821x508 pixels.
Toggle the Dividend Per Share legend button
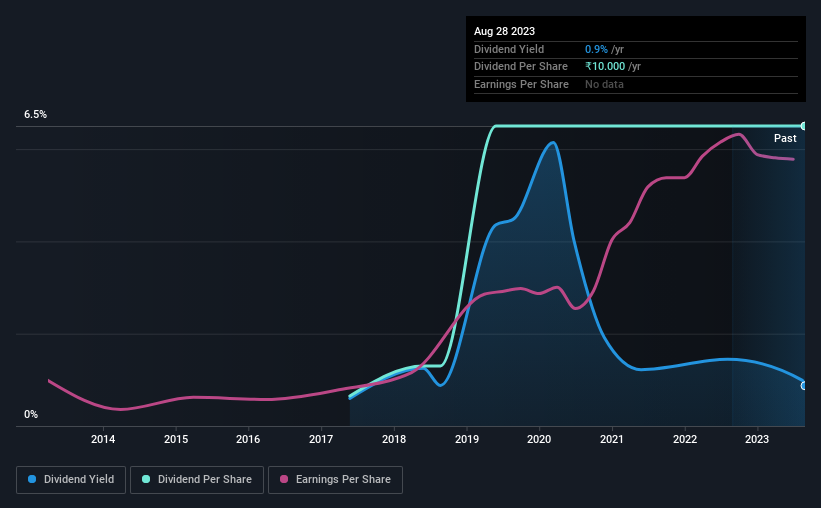point(197,480)
